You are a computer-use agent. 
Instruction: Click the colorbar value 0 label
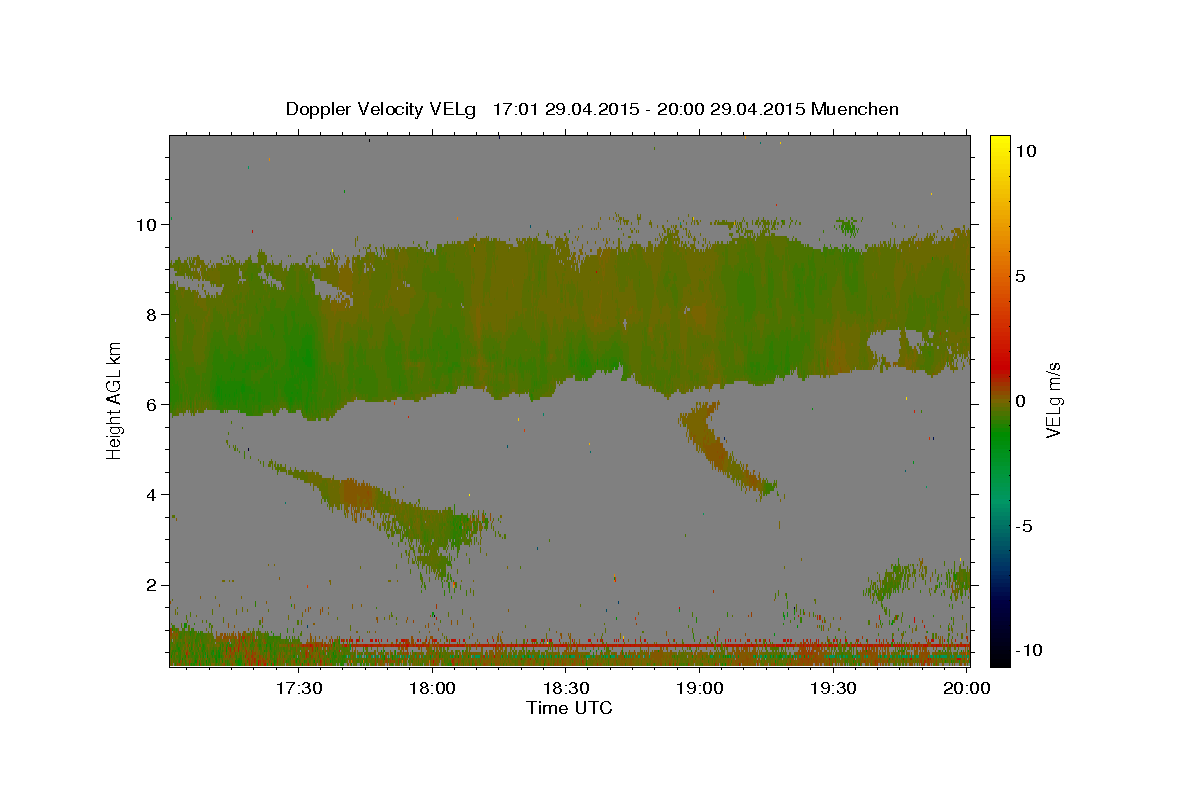point(1020,401)
